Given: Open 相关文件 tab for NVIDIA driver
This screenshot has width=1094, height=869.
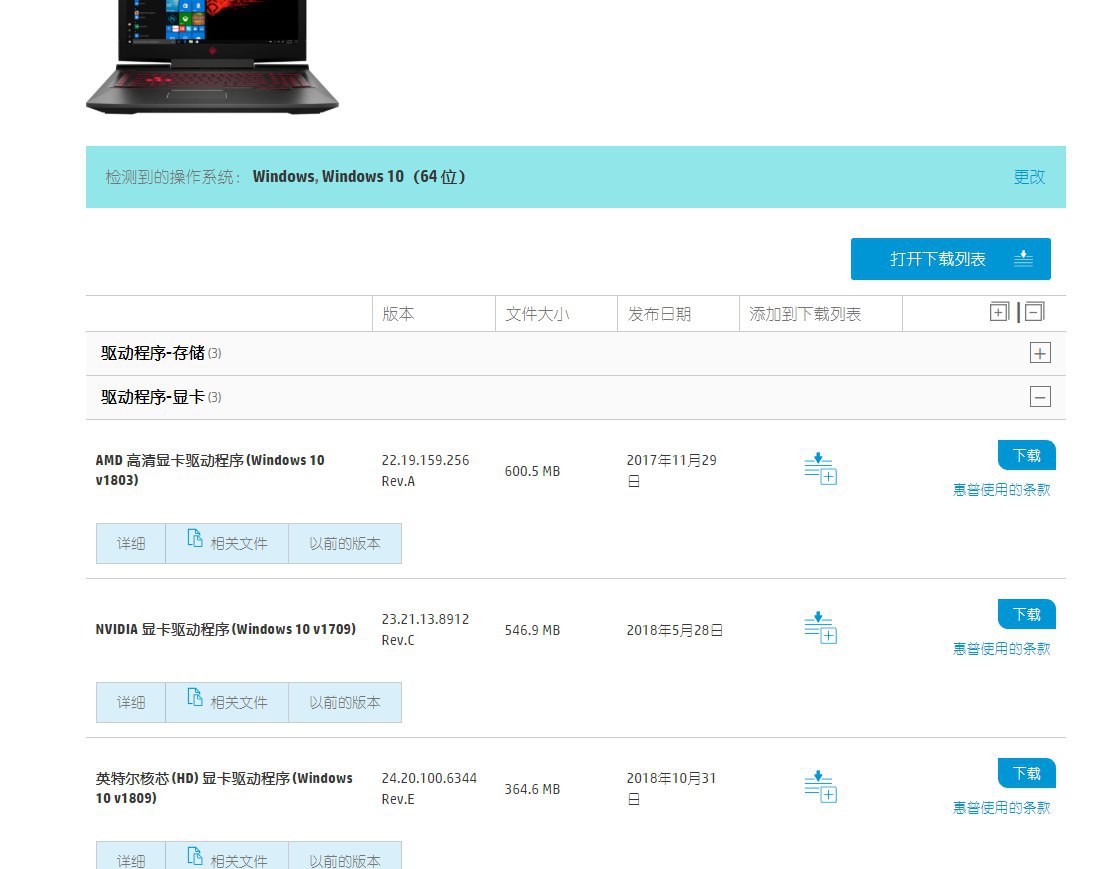Looking at the screenshot, I should (227, 702).
